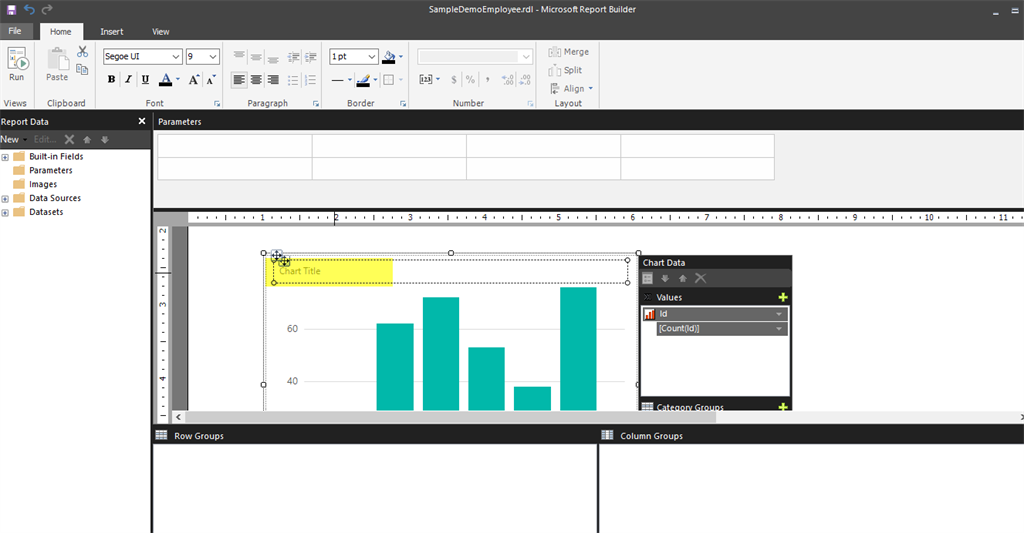Set paragraph alignment to right
The width and height of the screenshot is (1024, 533).
click(273, 80)
